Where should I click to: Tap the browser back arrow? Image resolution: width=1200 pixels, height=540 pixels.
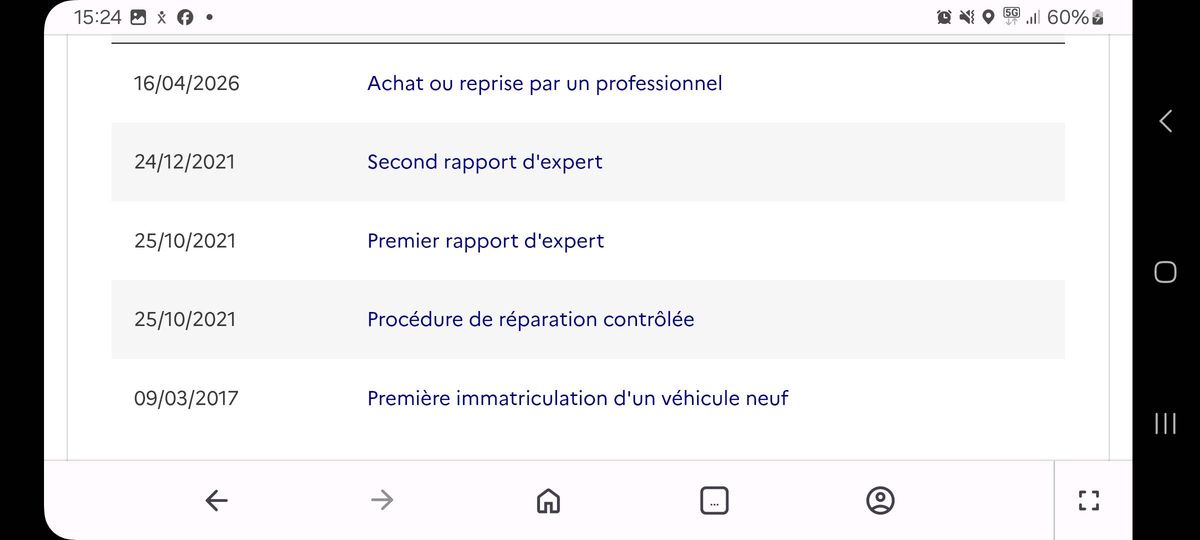pos(216,500)
